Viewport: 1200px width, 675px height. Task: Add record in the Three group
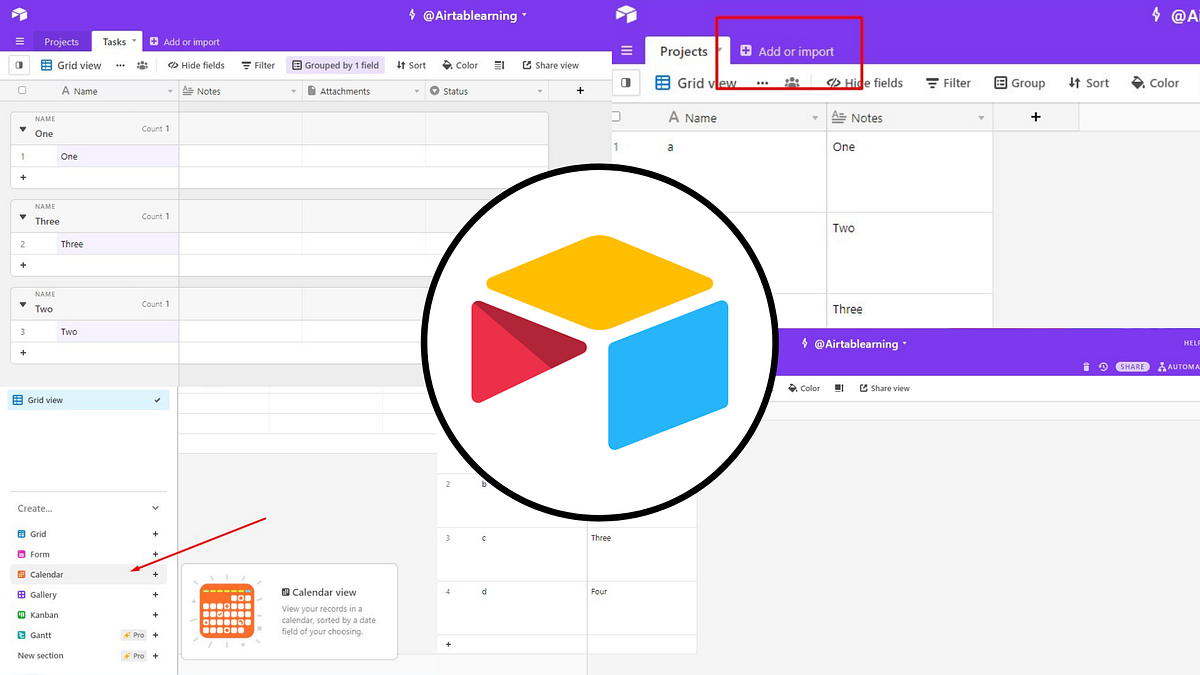[23, 265]
